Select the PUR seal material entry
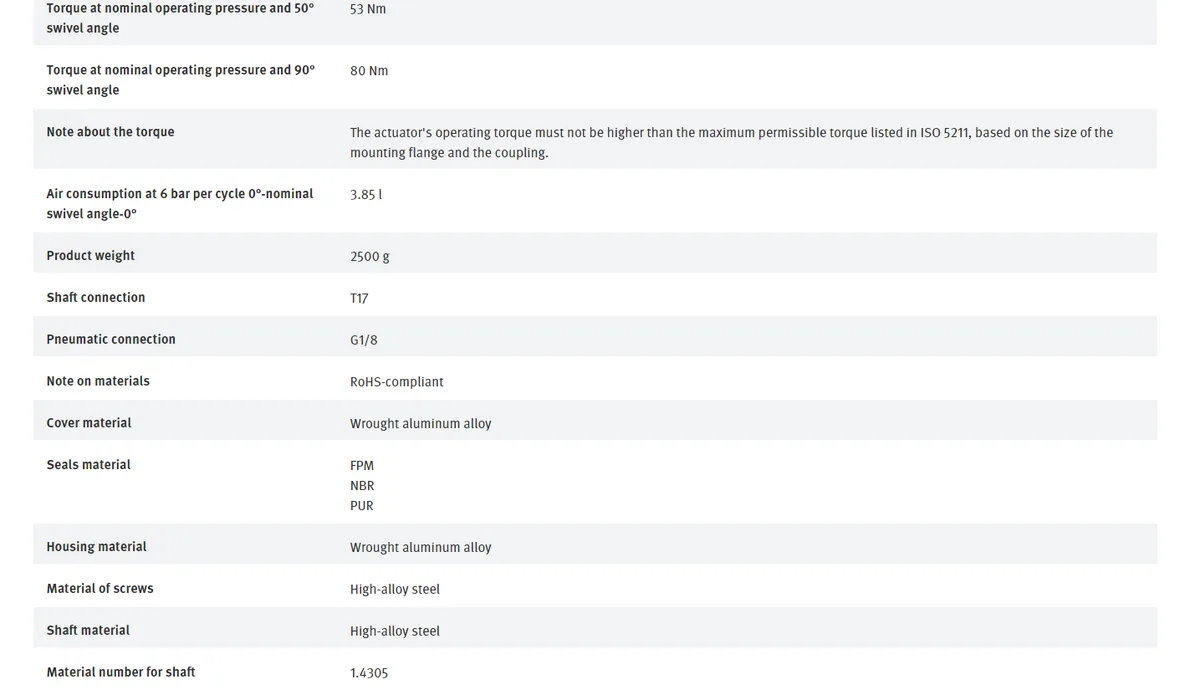The width and height of the screenshot is (1200, 700). 362,505
